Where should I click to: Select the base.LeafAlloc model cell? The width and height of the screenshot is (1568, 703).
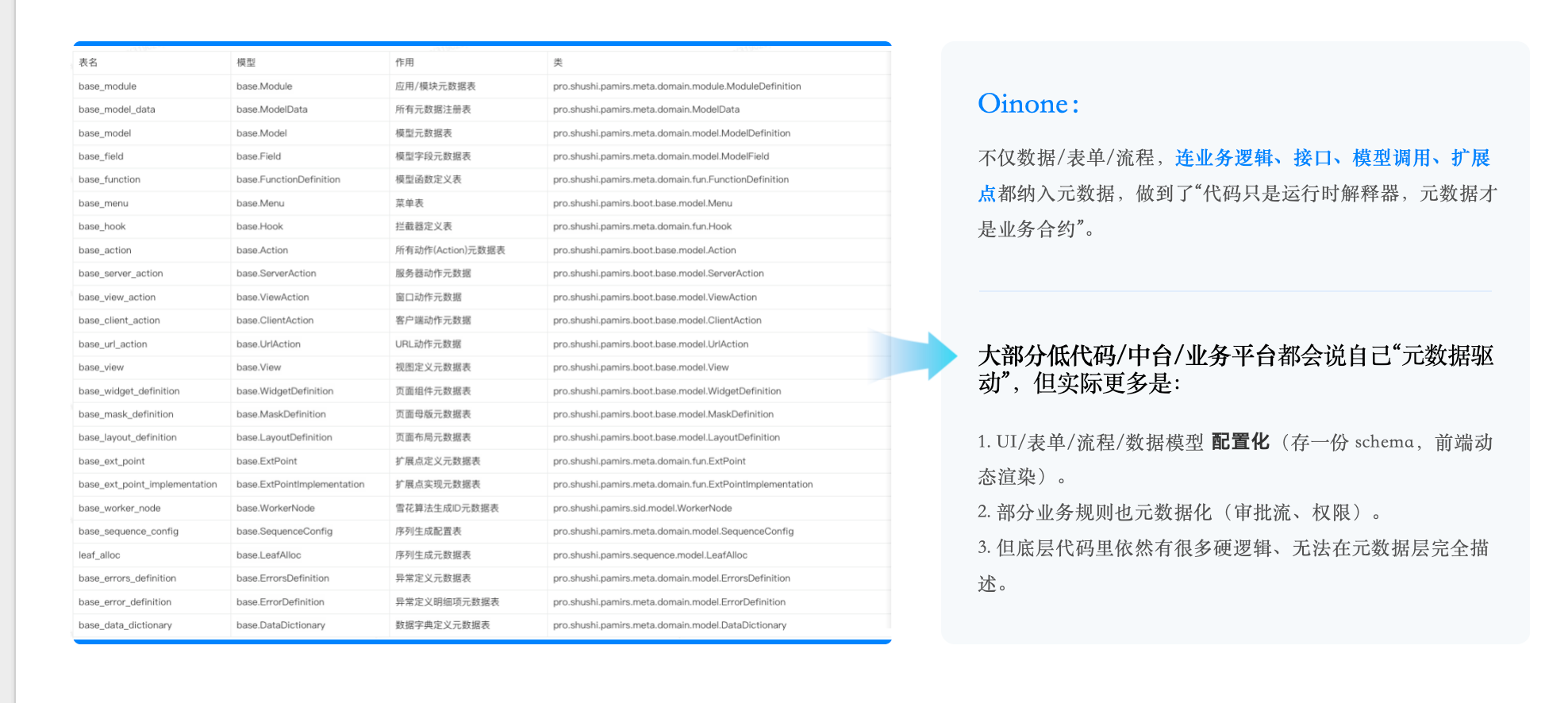[x=269, y=555]
